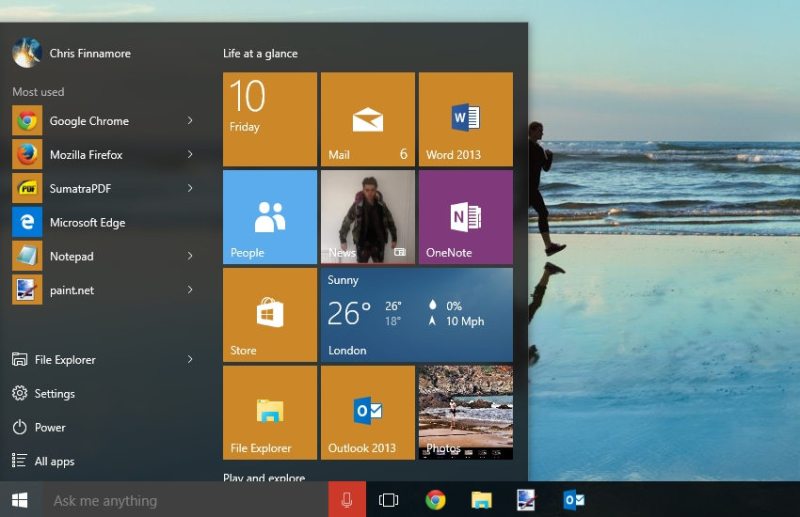
Task: Open SumatraPDF from the Most used list
Action: click(x=105, y=188)
